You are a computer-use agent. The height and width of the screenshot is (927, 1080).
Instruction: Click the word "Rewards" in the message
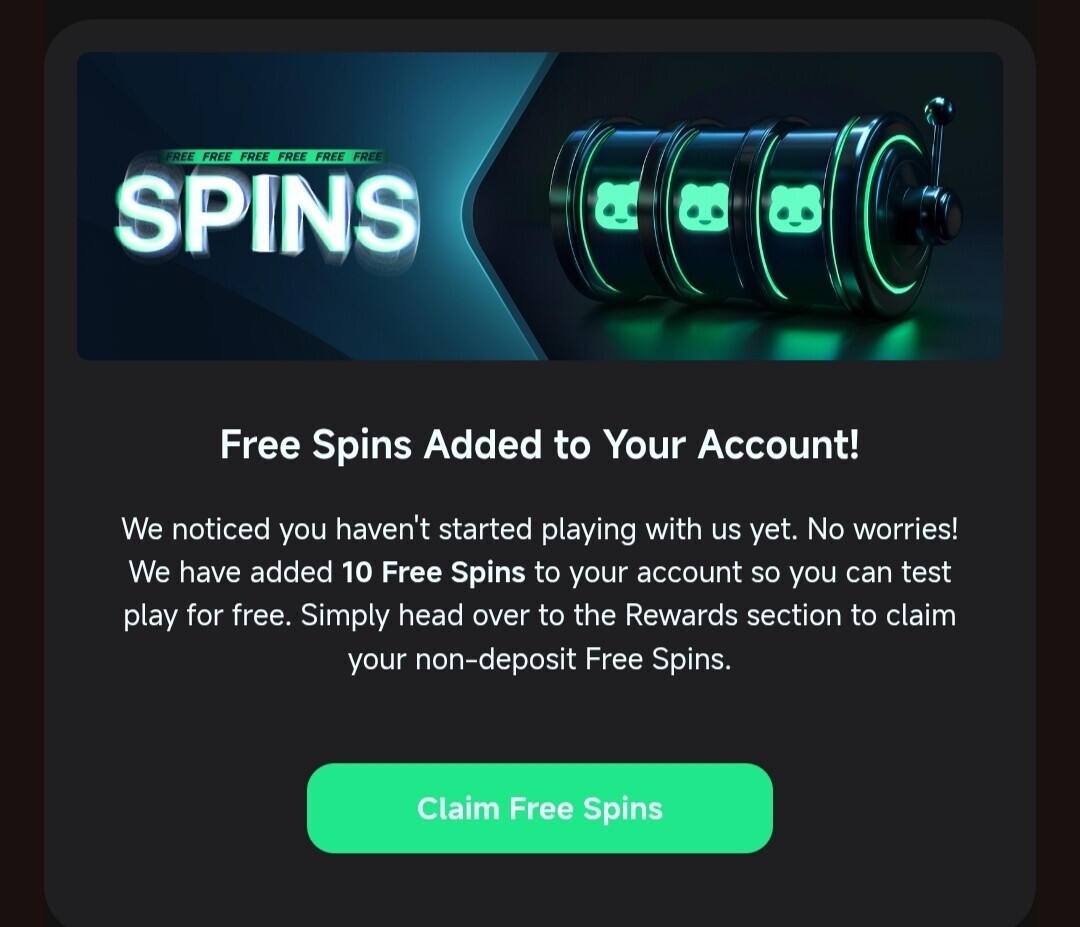681,615
